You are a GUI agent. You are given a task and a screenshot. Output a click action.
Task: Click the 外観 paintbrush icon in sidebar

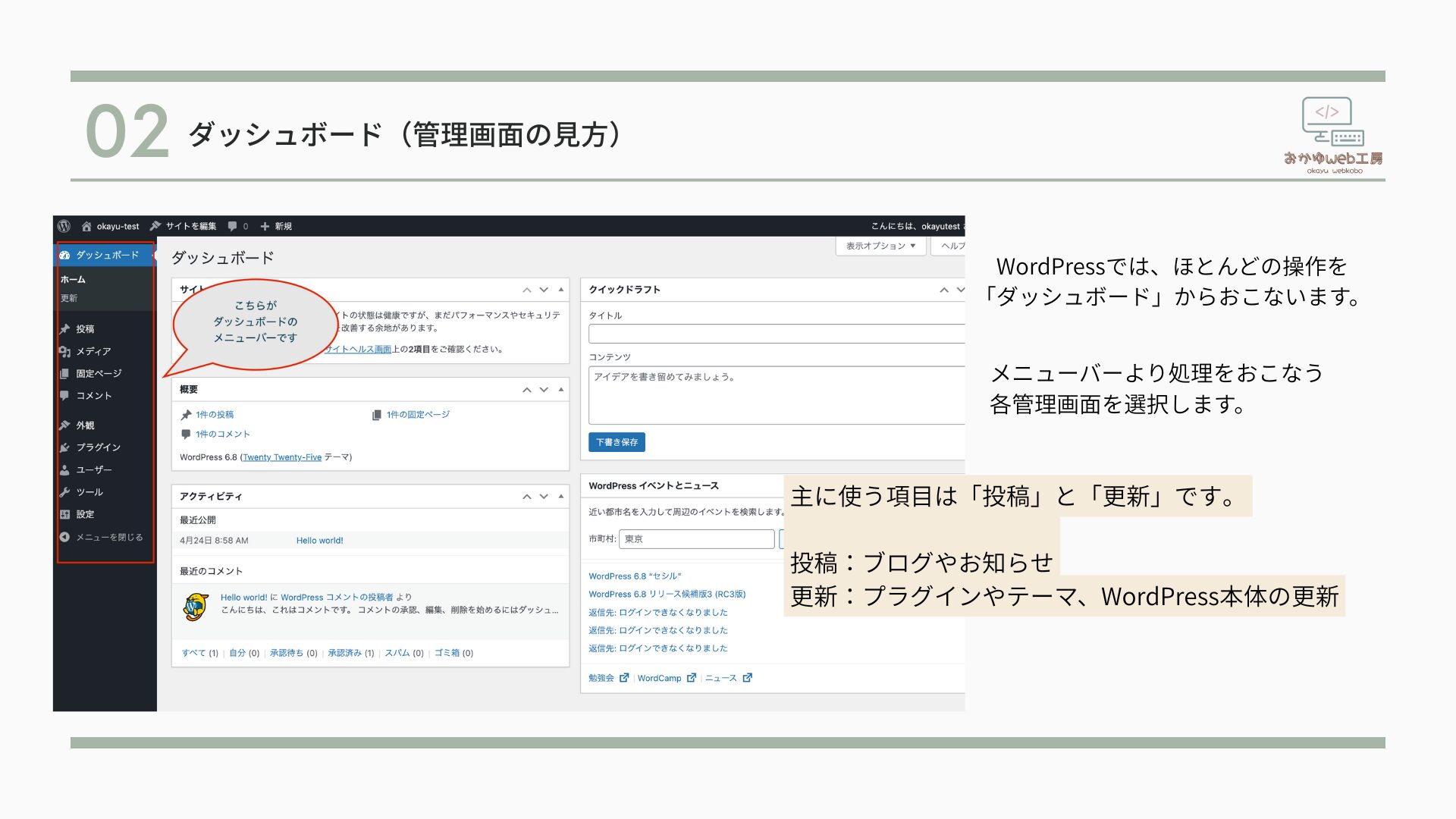point(64,425)
